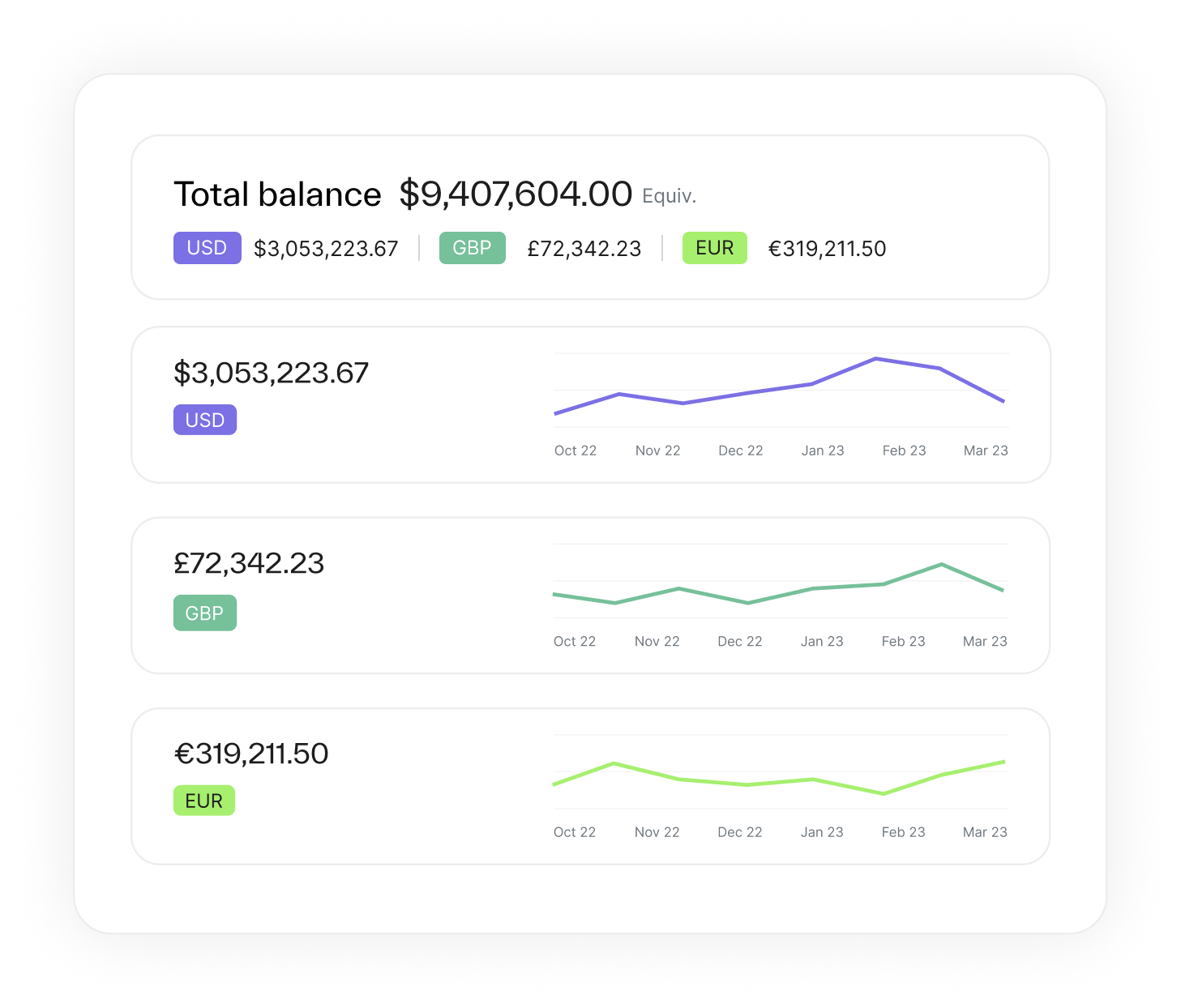Image resolution: width=1181 pixels, height=1008 pixels.
Task: Click the GBP badge on the green account card
Action: [204, 613]
